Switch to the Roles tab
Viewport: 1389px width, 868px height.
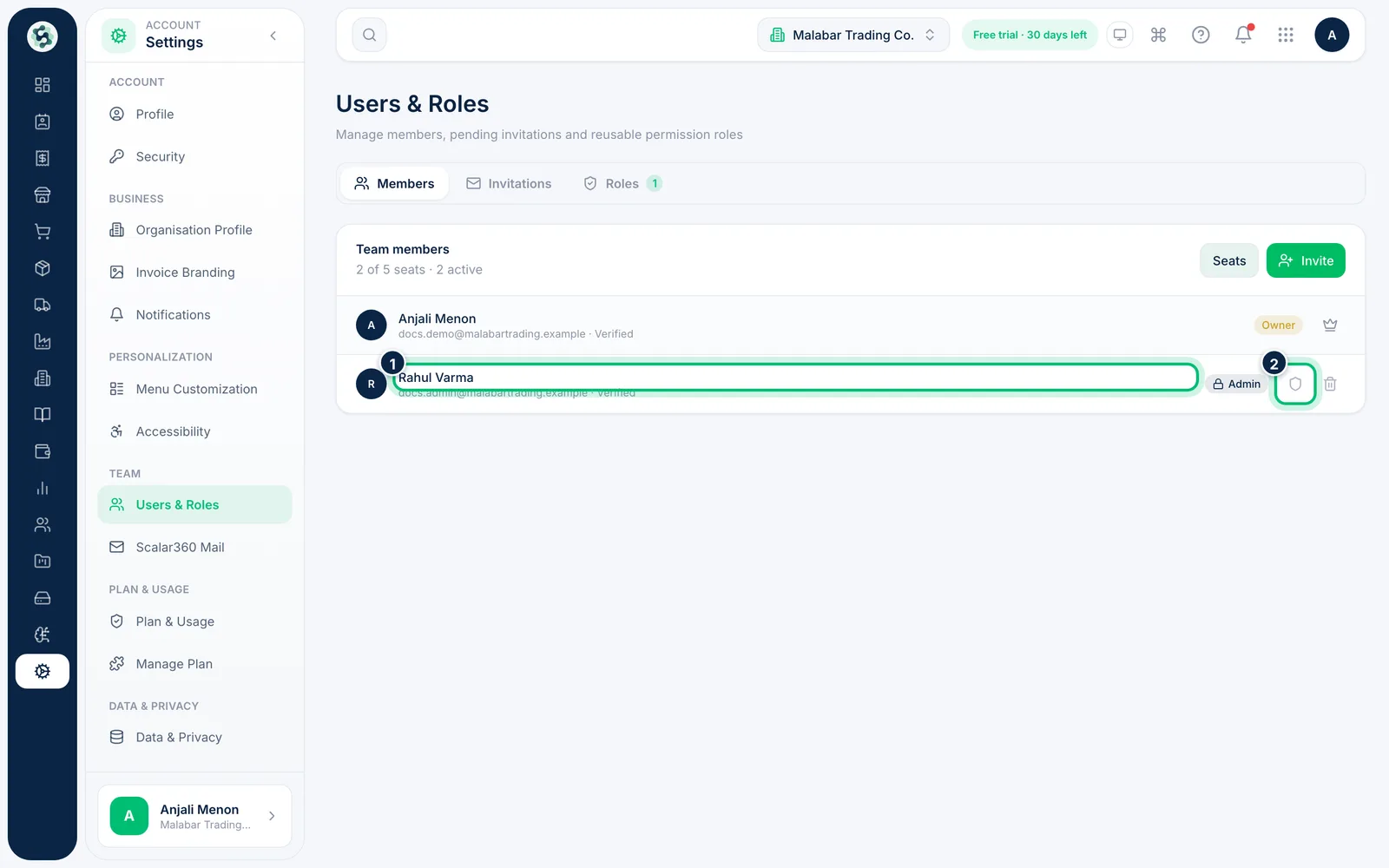622,184
